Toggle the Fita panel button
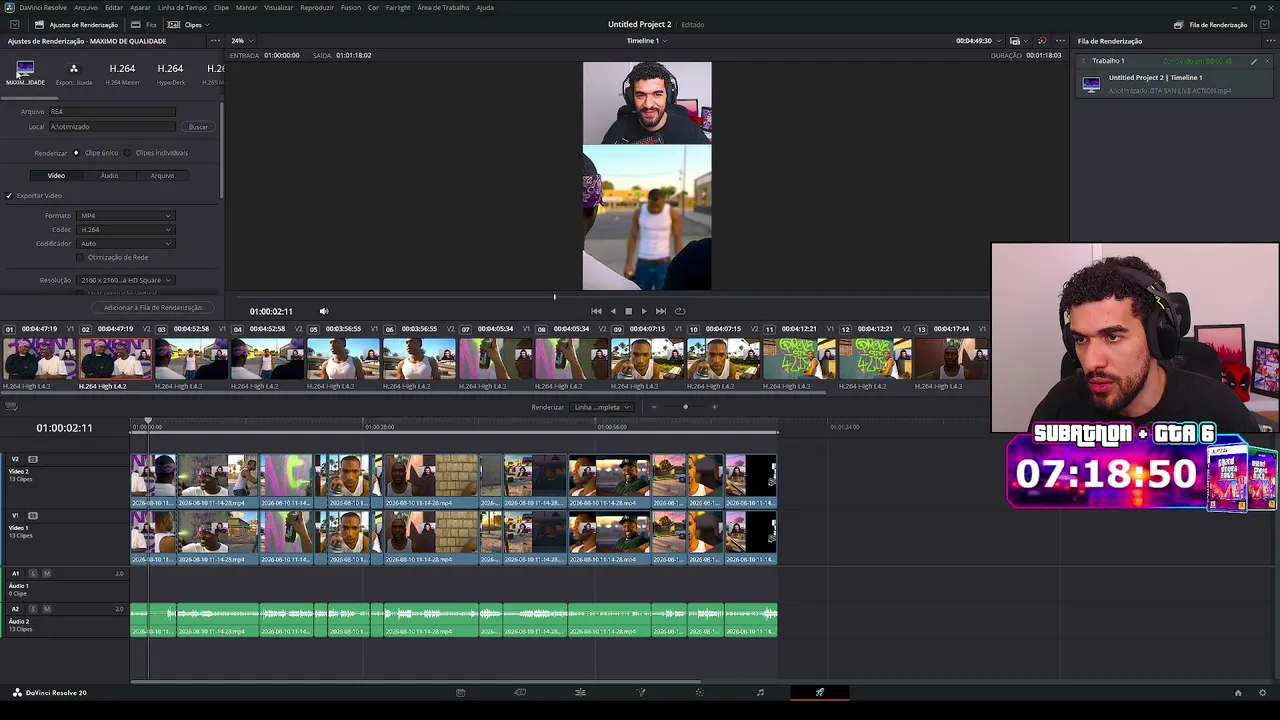 click(145, 25)
